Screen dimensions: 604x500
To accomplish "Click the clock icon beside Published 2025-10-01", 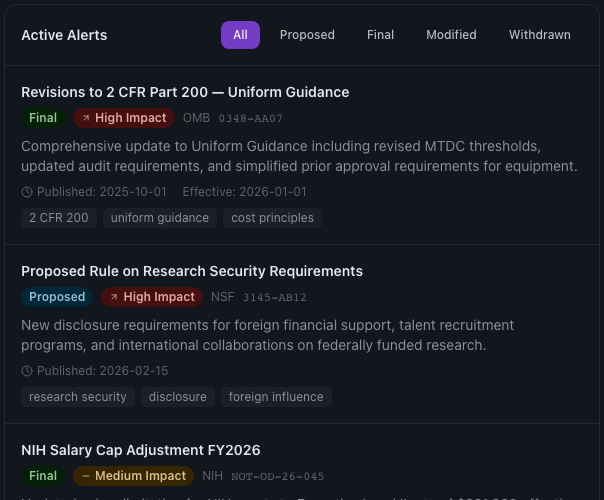I will [27, 192].
